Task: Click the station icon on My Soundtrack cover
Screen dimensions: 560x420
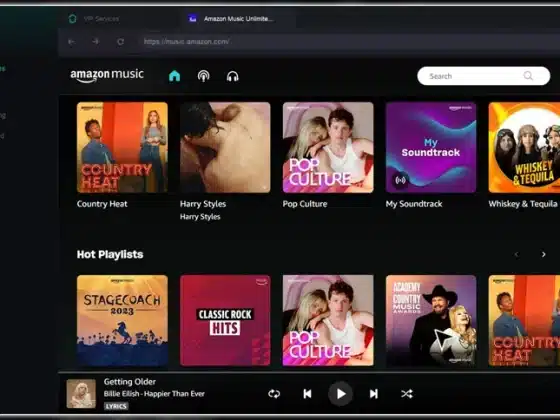Action: pos(400,180)
